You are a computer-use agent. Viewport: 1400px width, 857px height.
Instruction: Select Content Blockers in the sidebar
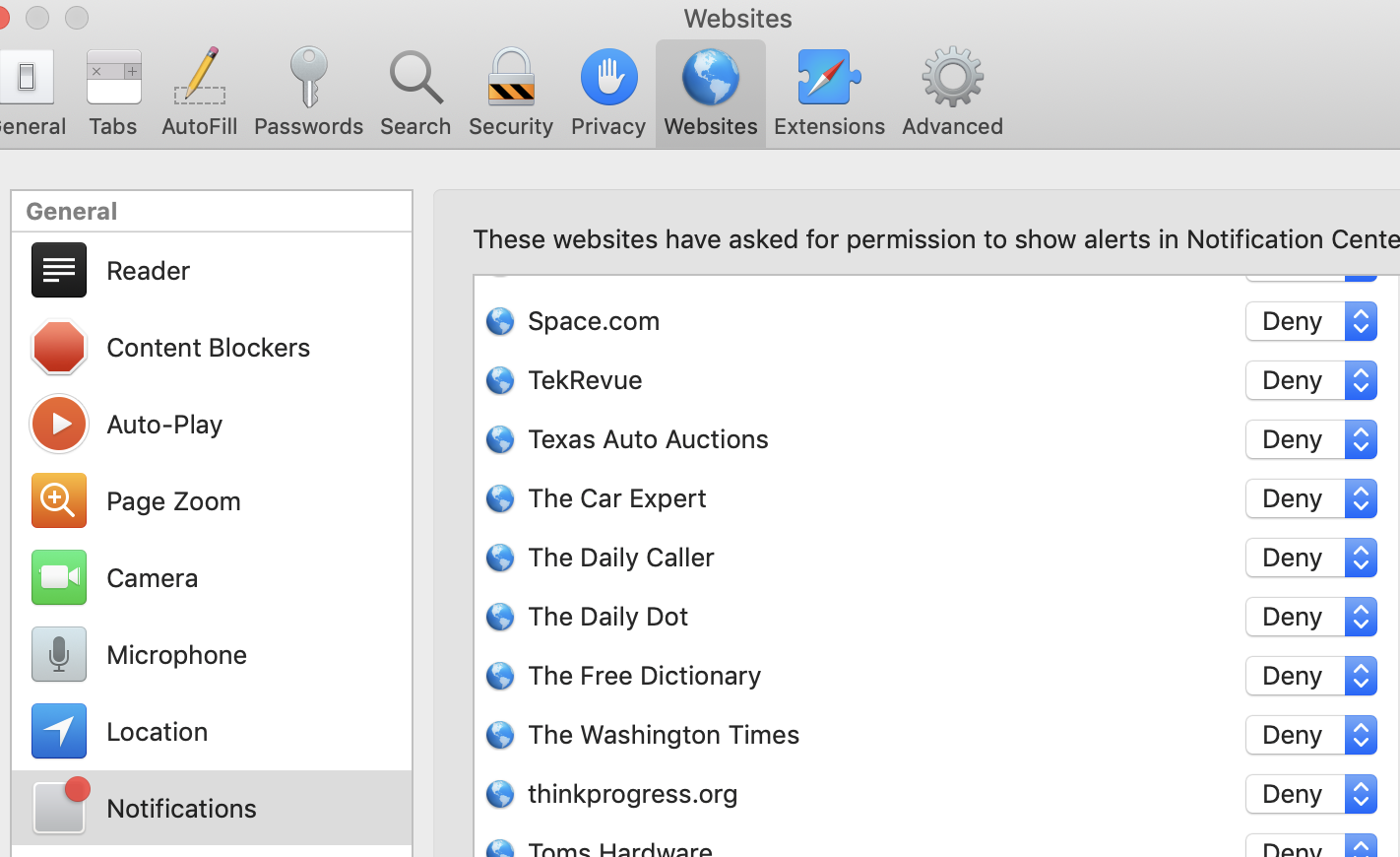click(212, 347)
